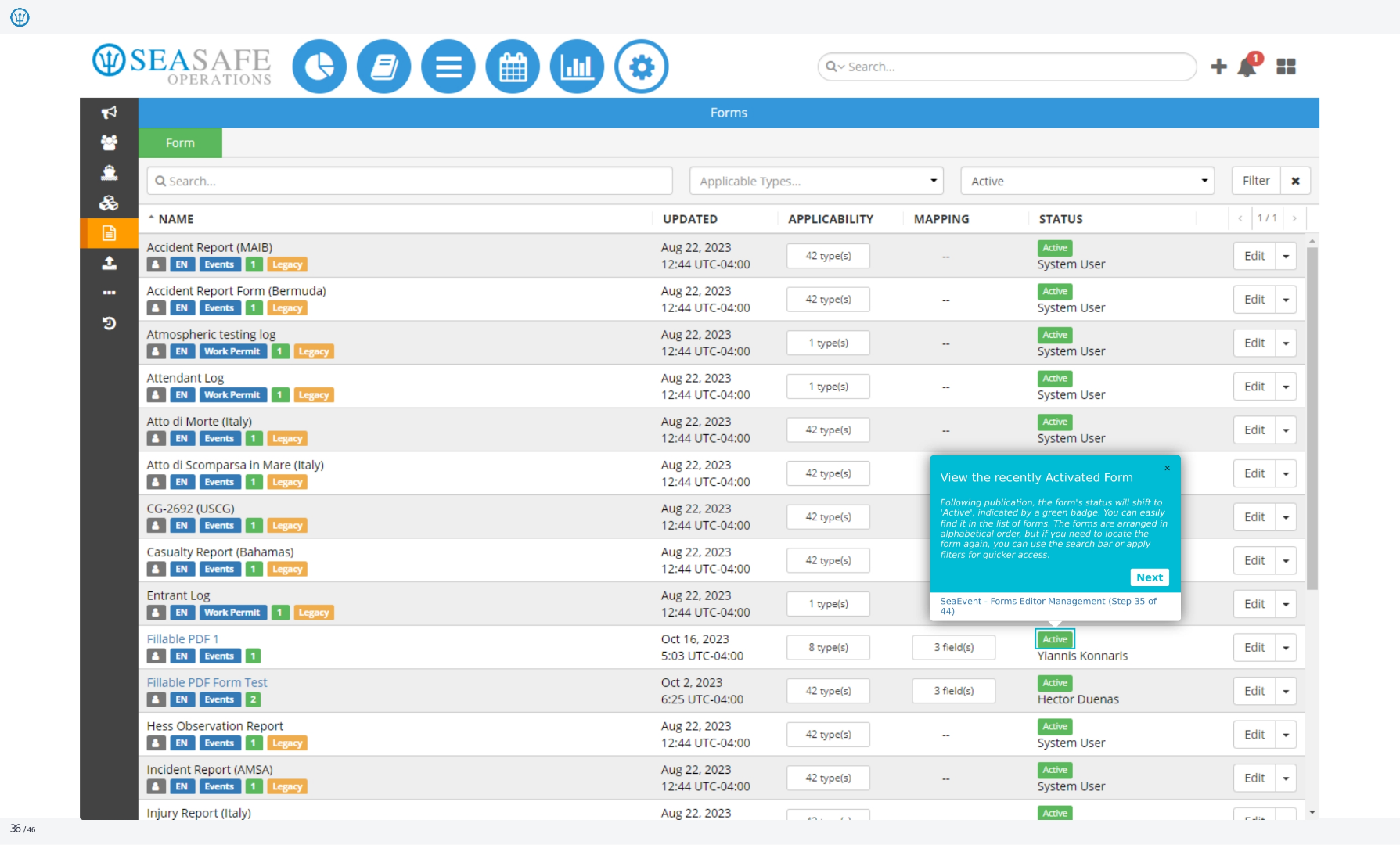Click the megaphone icon in the sidebar
The width and height of the screenshot is (1400, 845).
point(109,113)
